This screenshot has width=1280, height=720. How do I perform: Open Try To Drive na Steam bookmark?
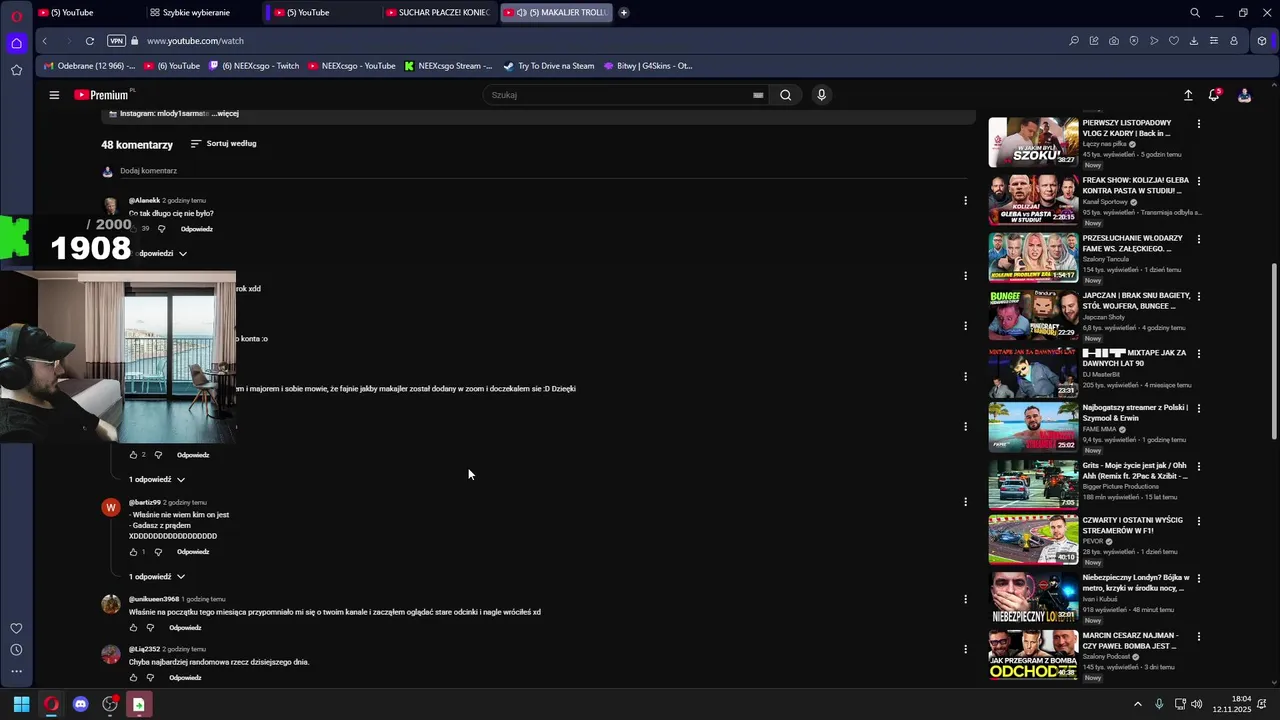[549, 66]
